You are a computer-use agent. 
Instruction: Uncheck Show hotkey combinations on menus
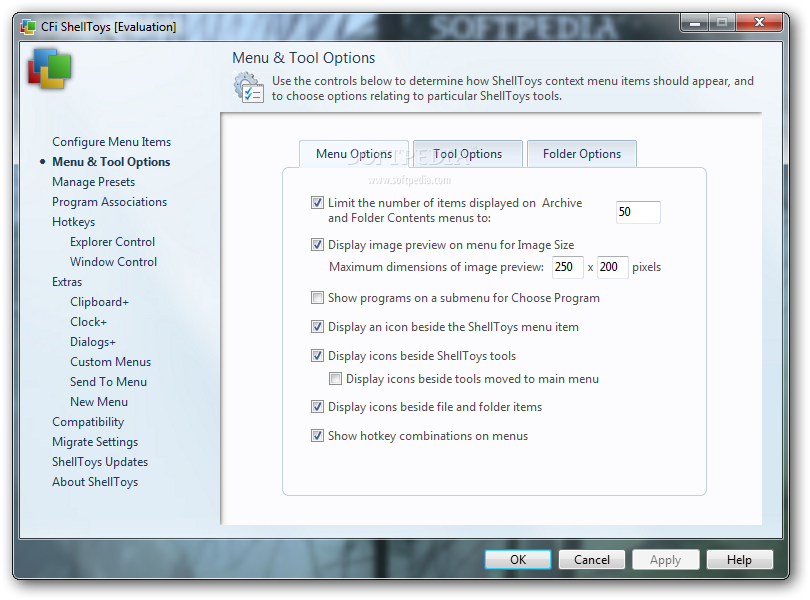click(317, 436)
